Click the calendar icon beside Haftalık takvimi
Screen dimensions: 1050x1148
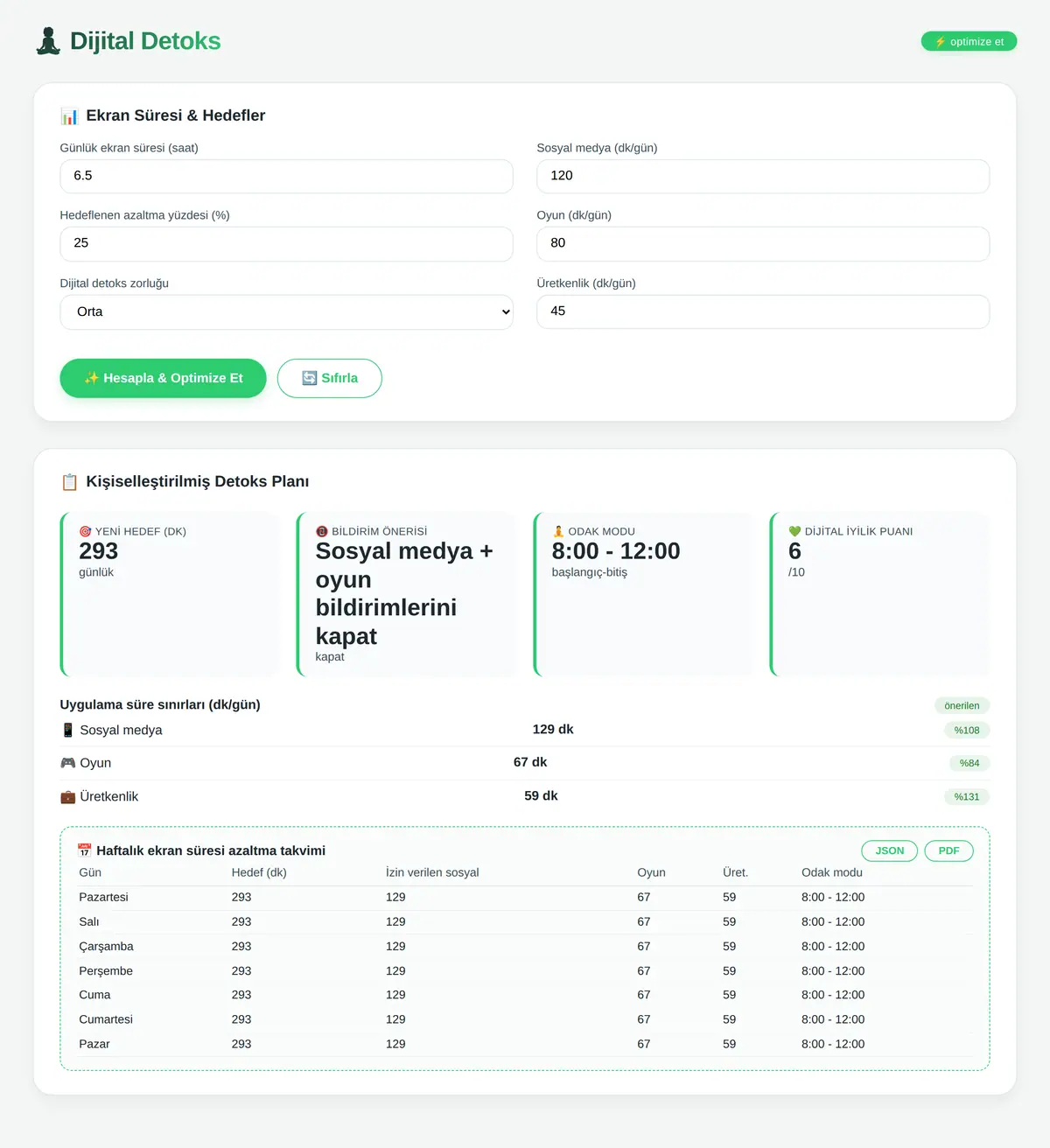[85, 850]
